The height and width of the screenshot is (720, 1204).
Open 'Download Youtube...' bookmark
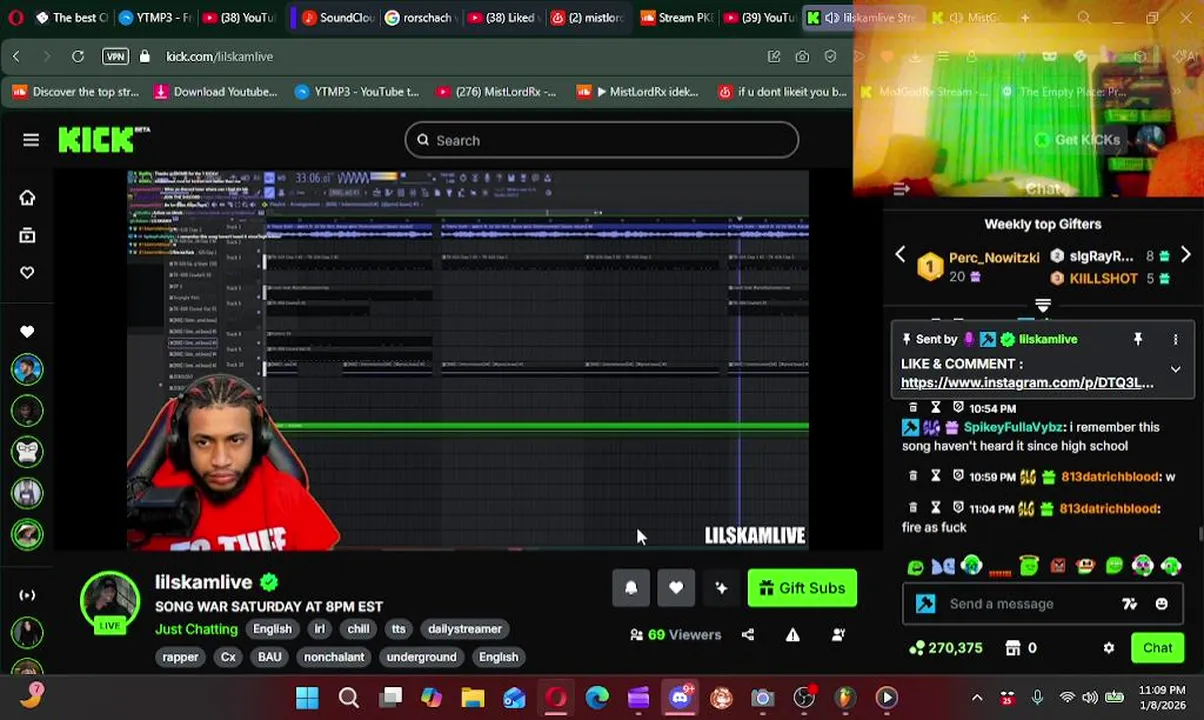coord(215,91)
